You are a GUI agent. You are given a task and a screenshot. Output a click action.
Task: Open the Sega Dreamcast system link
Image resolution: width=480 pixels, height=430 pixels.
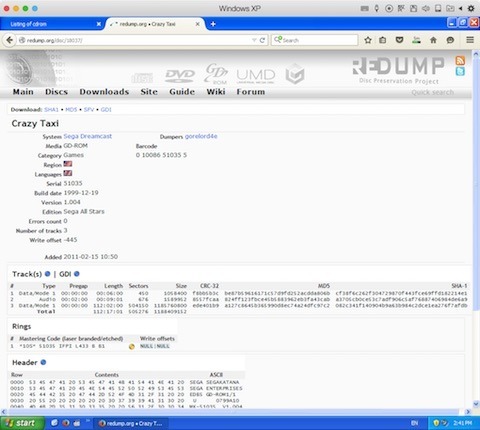(x=88, y=136)
